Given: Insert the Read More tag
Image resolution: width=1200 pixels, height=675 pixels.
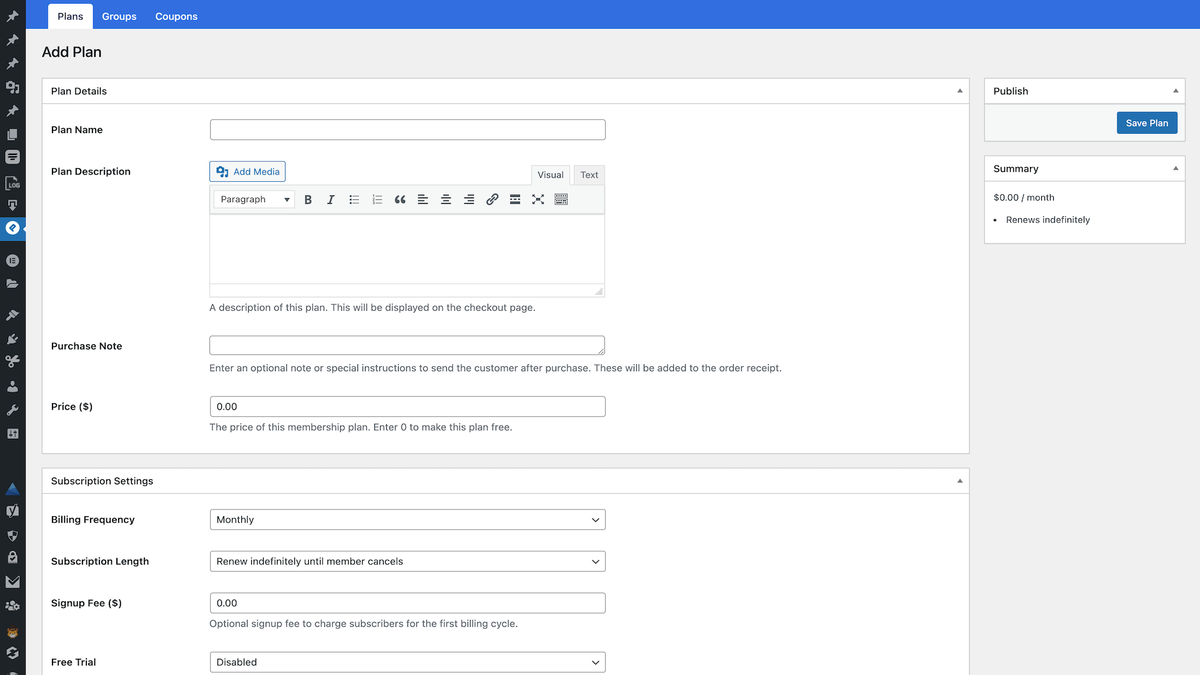Looking at the screenshot, I should coord(515,199).
